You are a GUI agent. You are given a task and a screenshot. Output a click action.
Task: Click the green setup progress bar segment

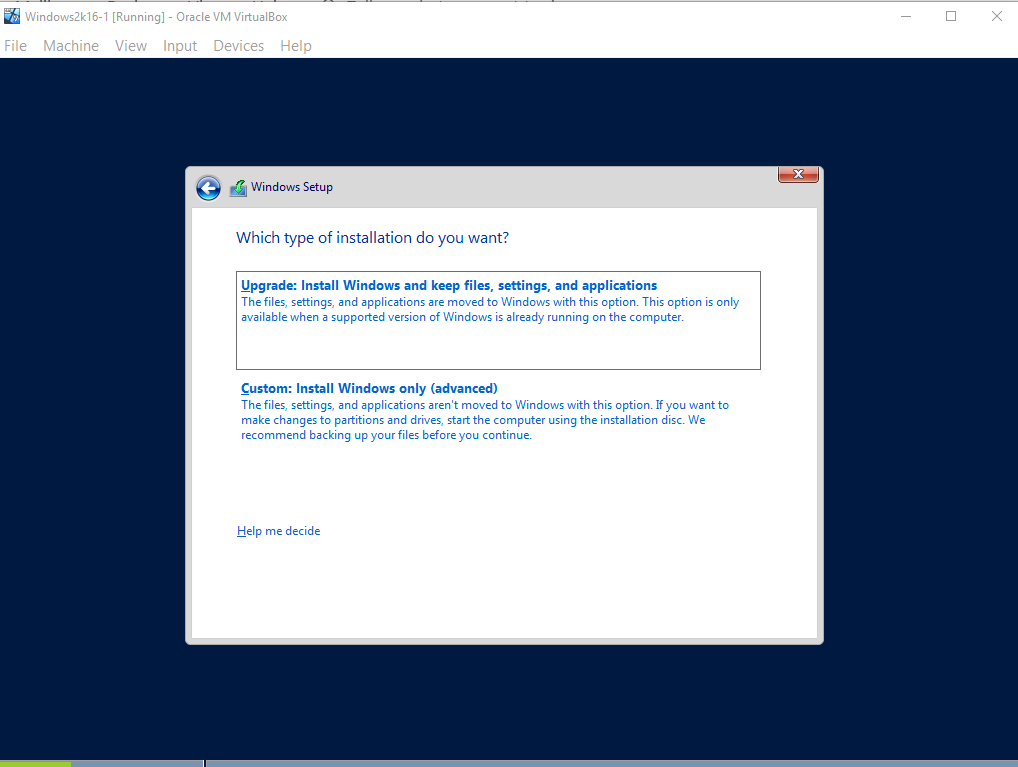[x=35, y=764]
